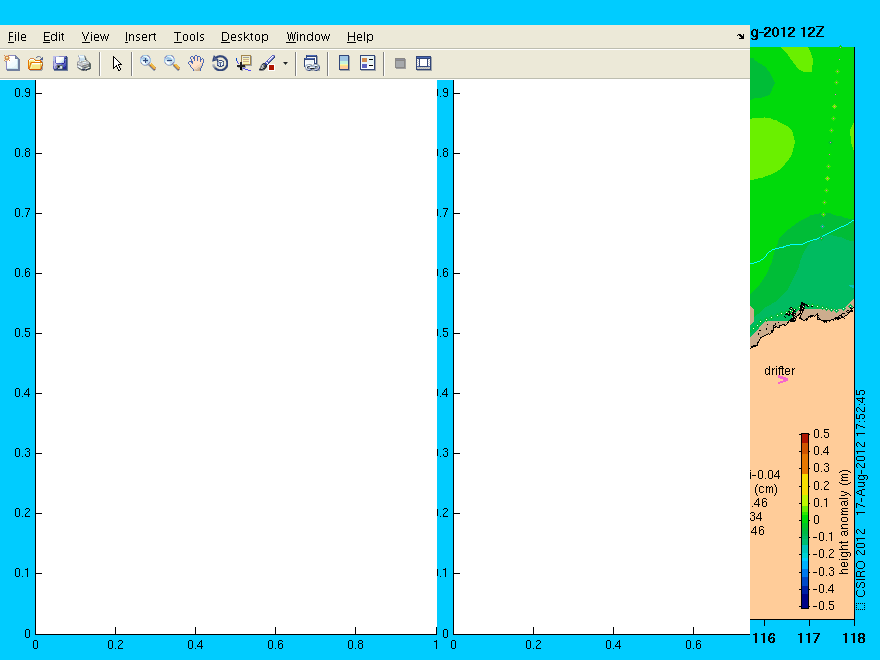
Task: Print the figure using the printer icon
Action: coord(84,63)
